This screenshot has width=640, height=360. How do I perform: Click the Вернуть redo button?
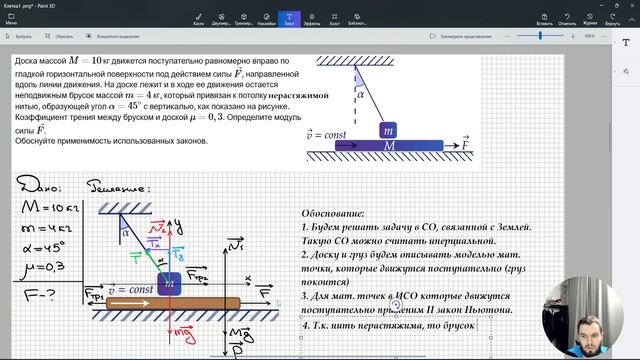[612, 19]
